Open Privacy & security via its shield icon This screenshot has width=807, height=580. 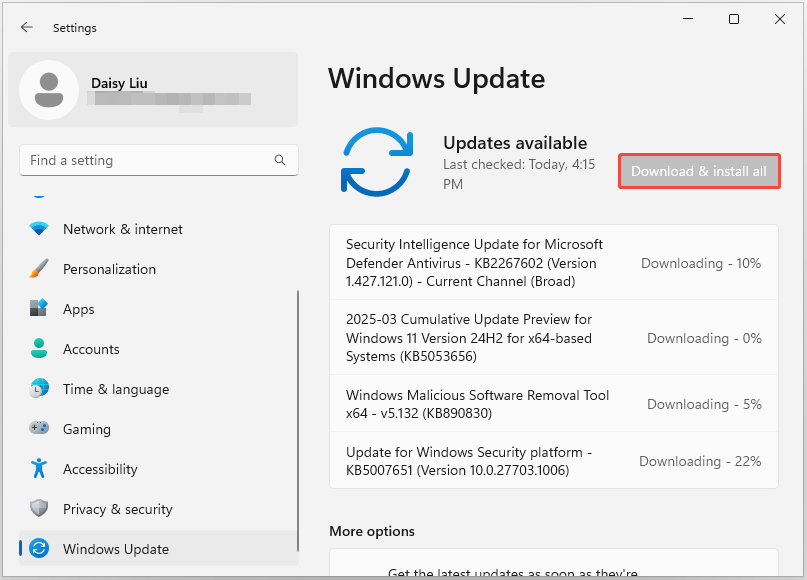coord(39,509)
